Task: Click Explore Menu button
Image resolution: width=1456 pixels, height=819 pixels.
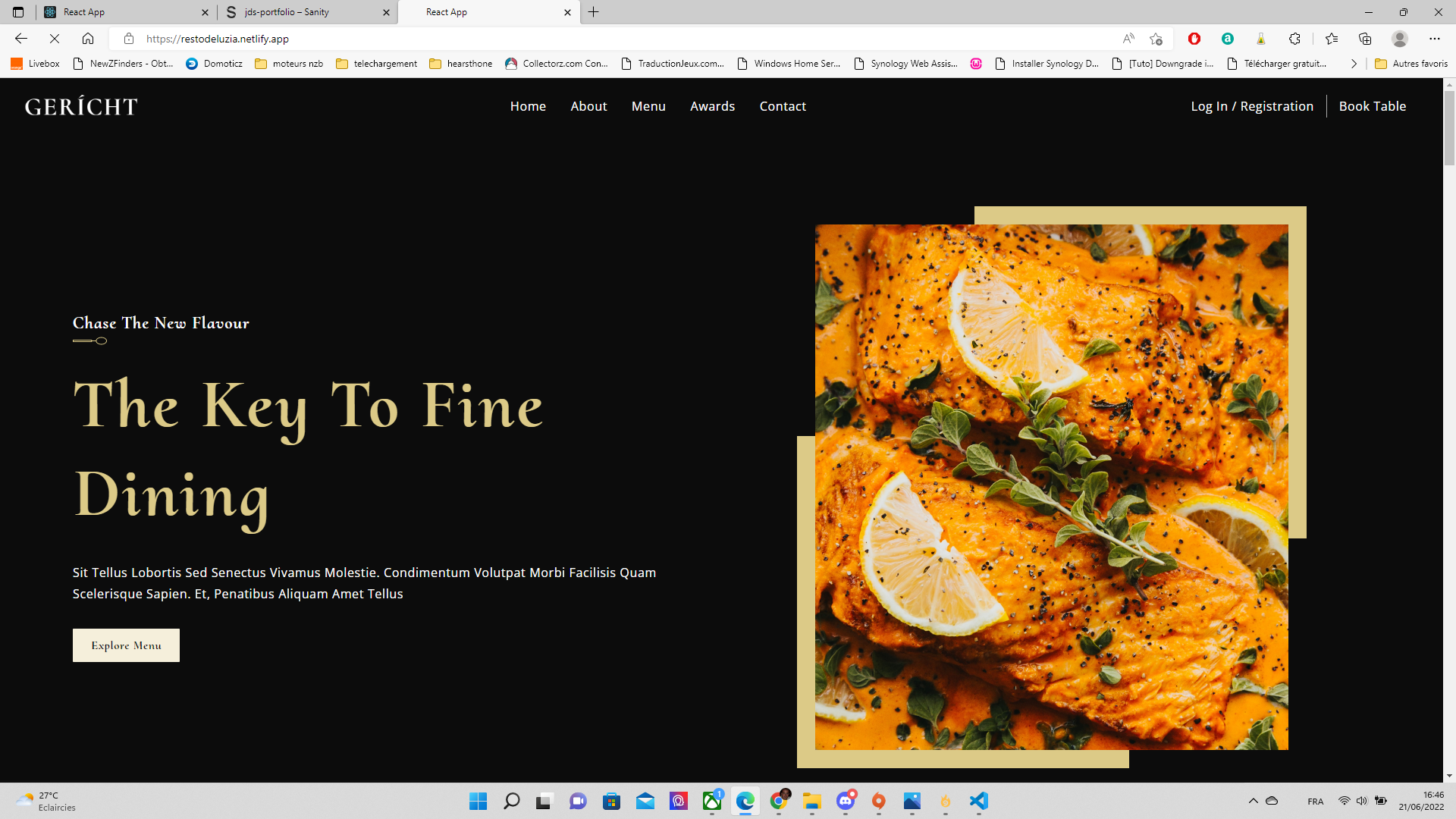Action: point(126,645)
